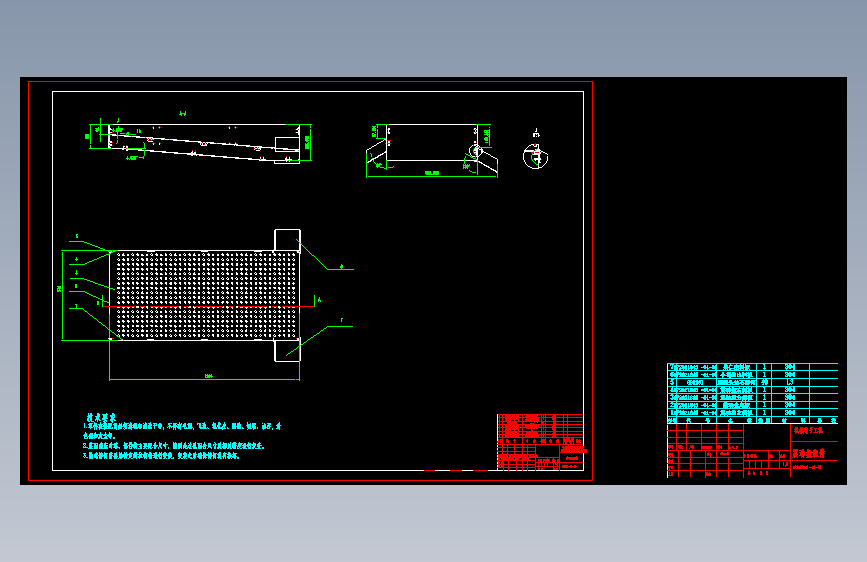Select the red A-A cutting line across the plate
Image resolution: width=867 pixels, height=562 pixels.
tap(207, 306)
